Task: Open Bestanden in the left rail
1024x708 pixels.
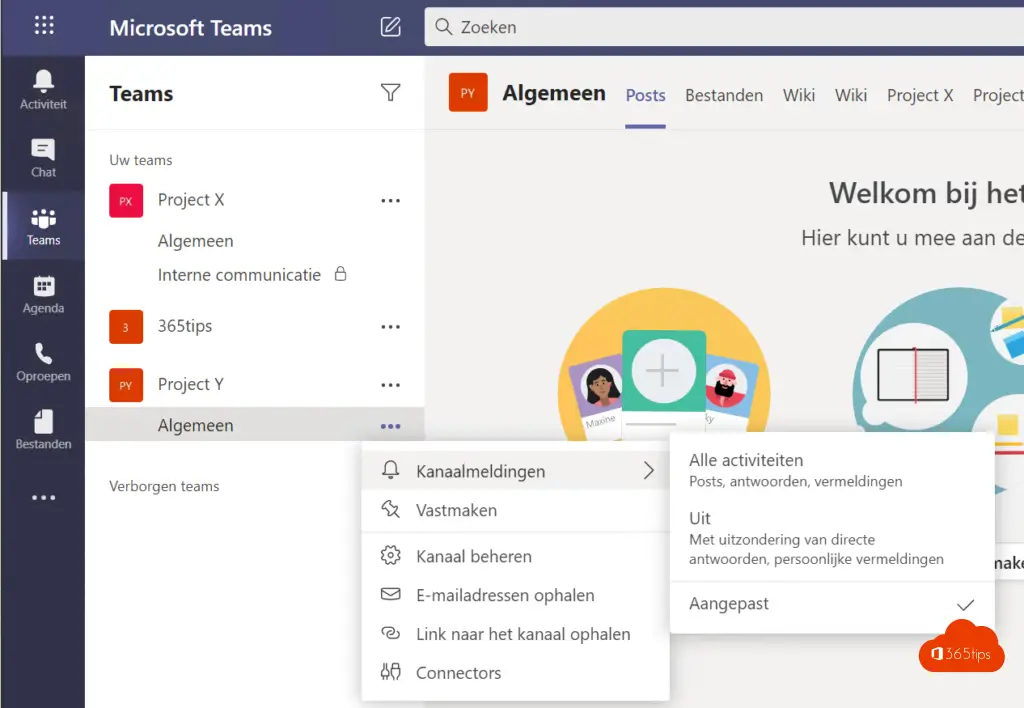Action: [x=43, y=430]
